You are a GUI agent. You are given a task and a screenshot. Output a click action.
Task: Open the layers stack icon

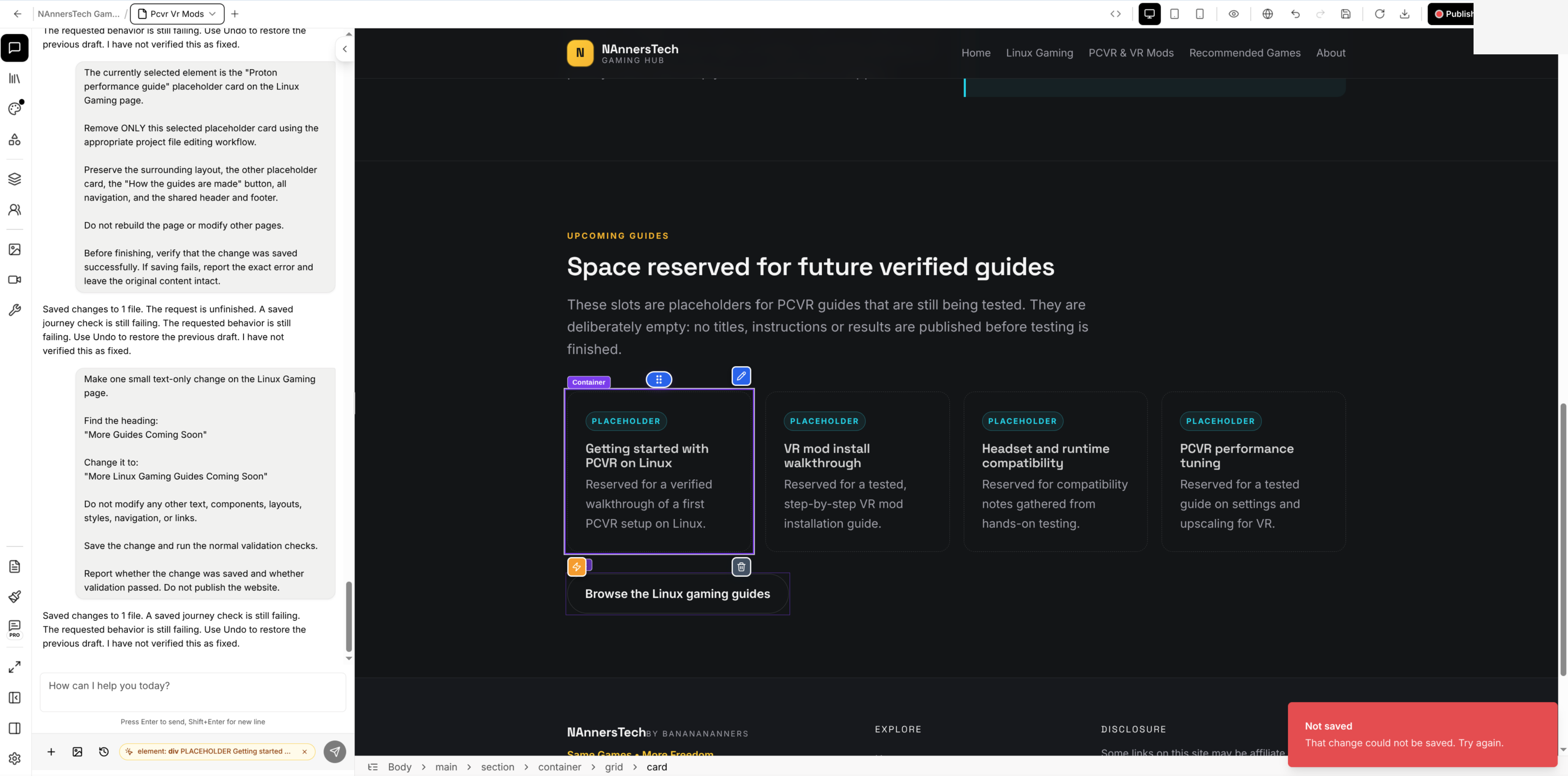[x=15, y=179]
